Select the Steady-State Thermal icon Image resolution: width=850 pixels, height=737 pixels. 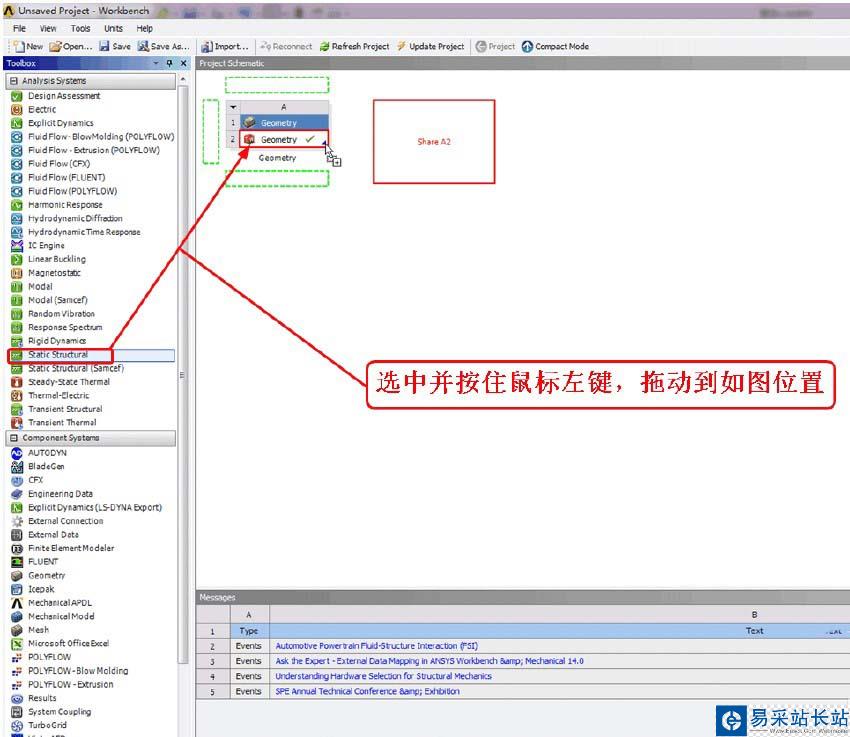(17, 382)
